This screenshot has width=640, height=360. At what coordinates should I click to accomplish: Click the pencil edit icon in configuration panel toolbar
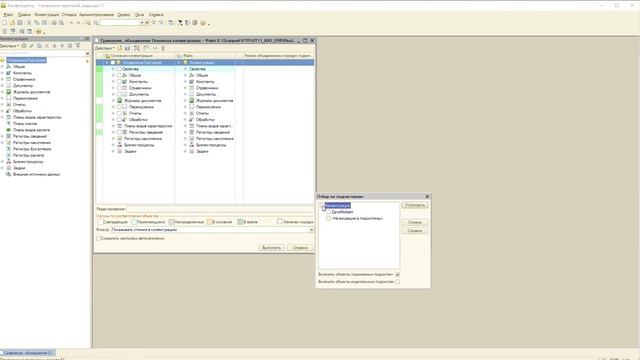point(31,46)
